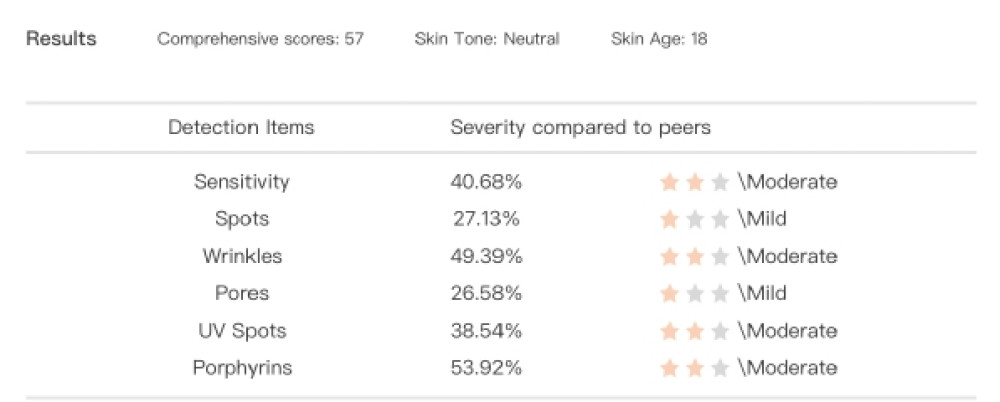Viewport: 1000px width, 402px height.
Task: Click the Sensitivity star rating icons
Action: tap(694, 182)
